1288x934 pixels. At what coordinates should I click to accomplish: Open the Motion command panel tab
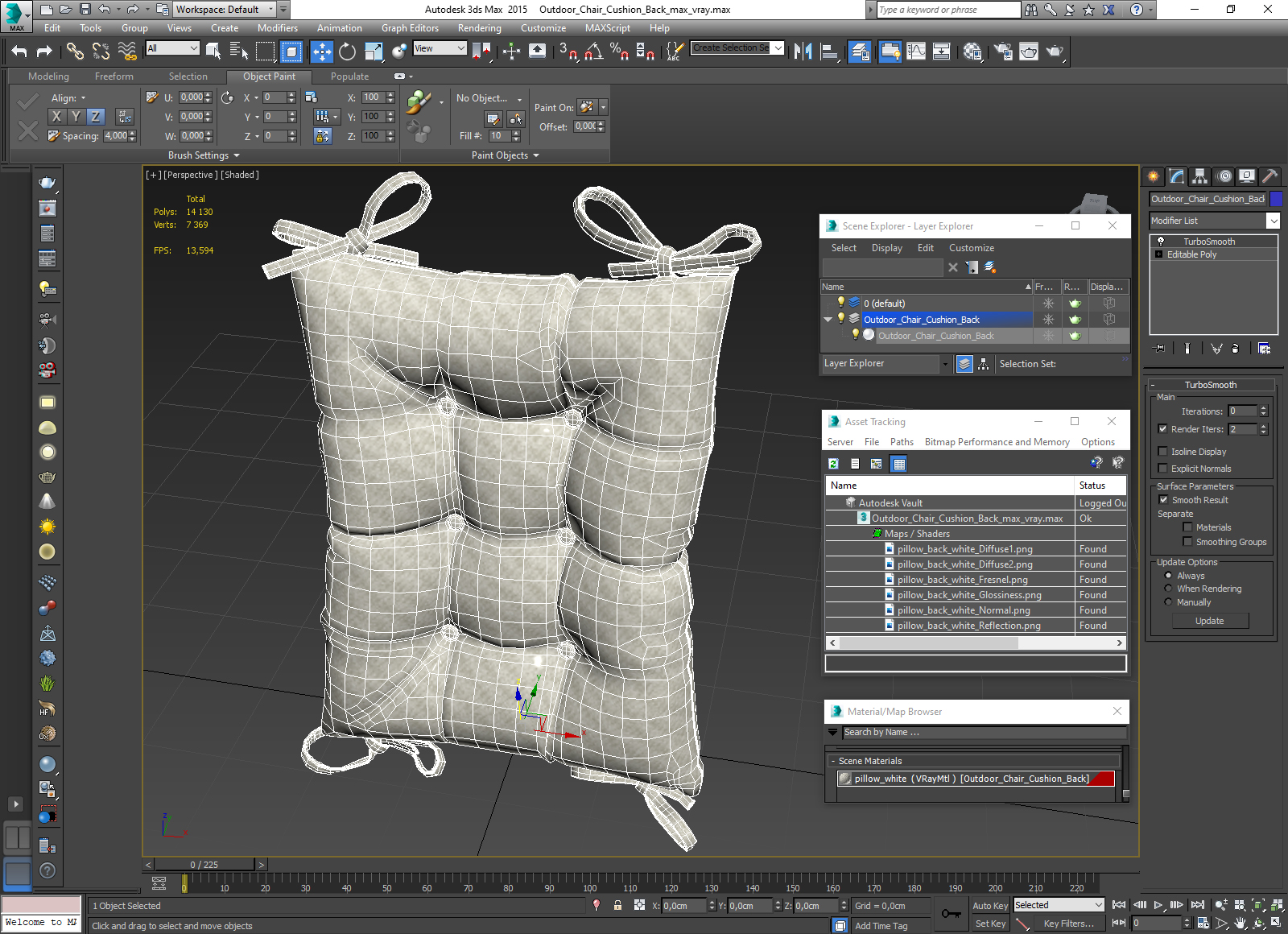[x=1224, y=176]
